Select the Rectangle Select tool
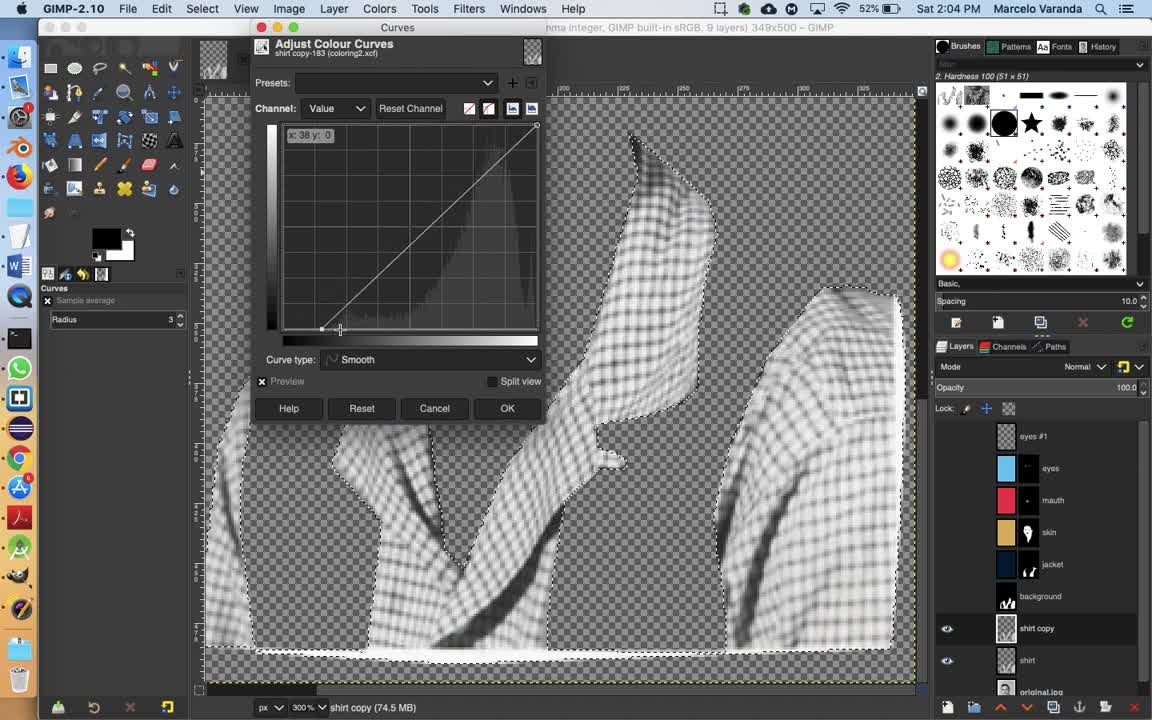 click(50, 68)
